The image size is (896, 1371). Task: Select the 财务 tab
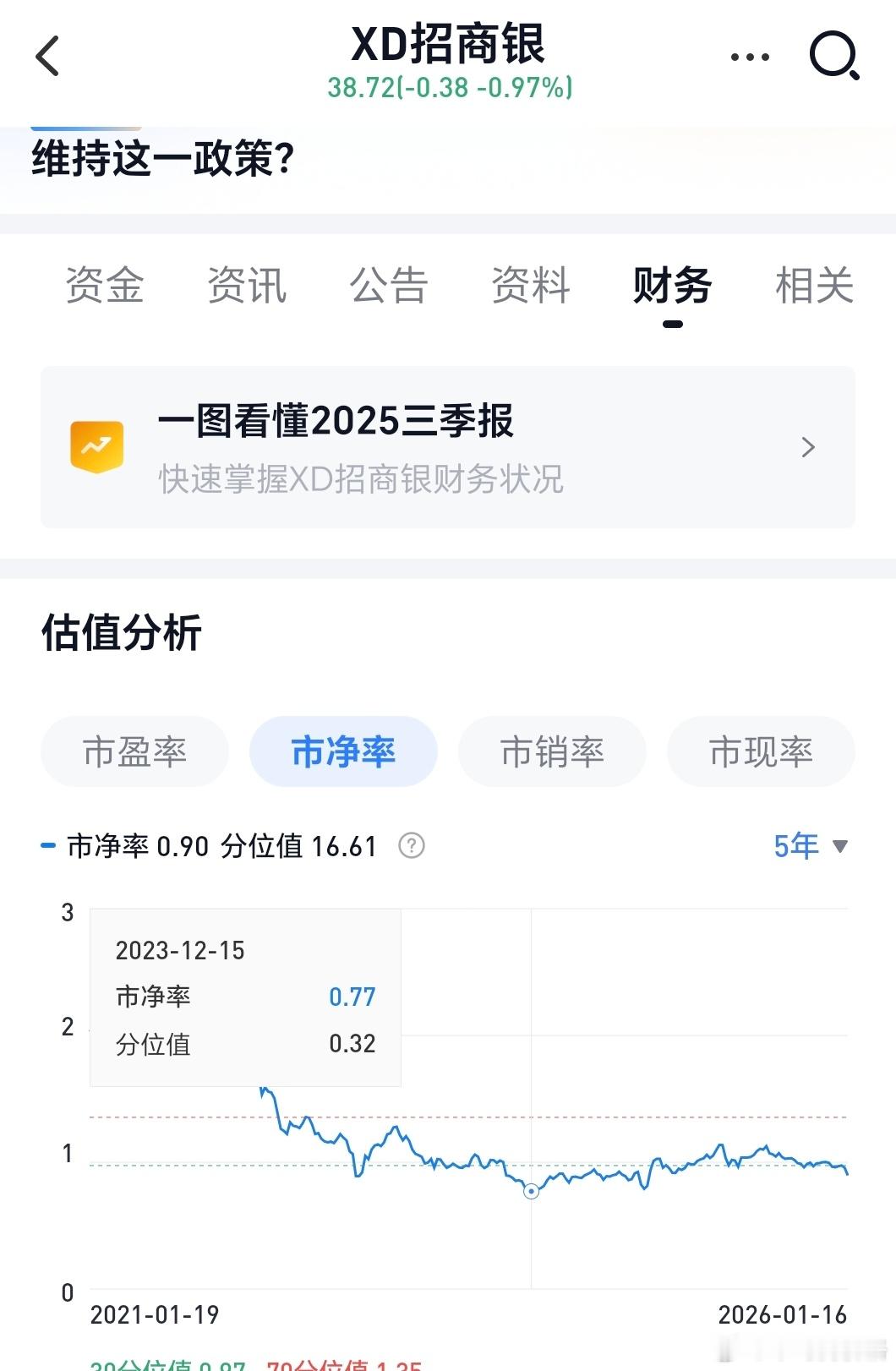click(x=673, y=285)
